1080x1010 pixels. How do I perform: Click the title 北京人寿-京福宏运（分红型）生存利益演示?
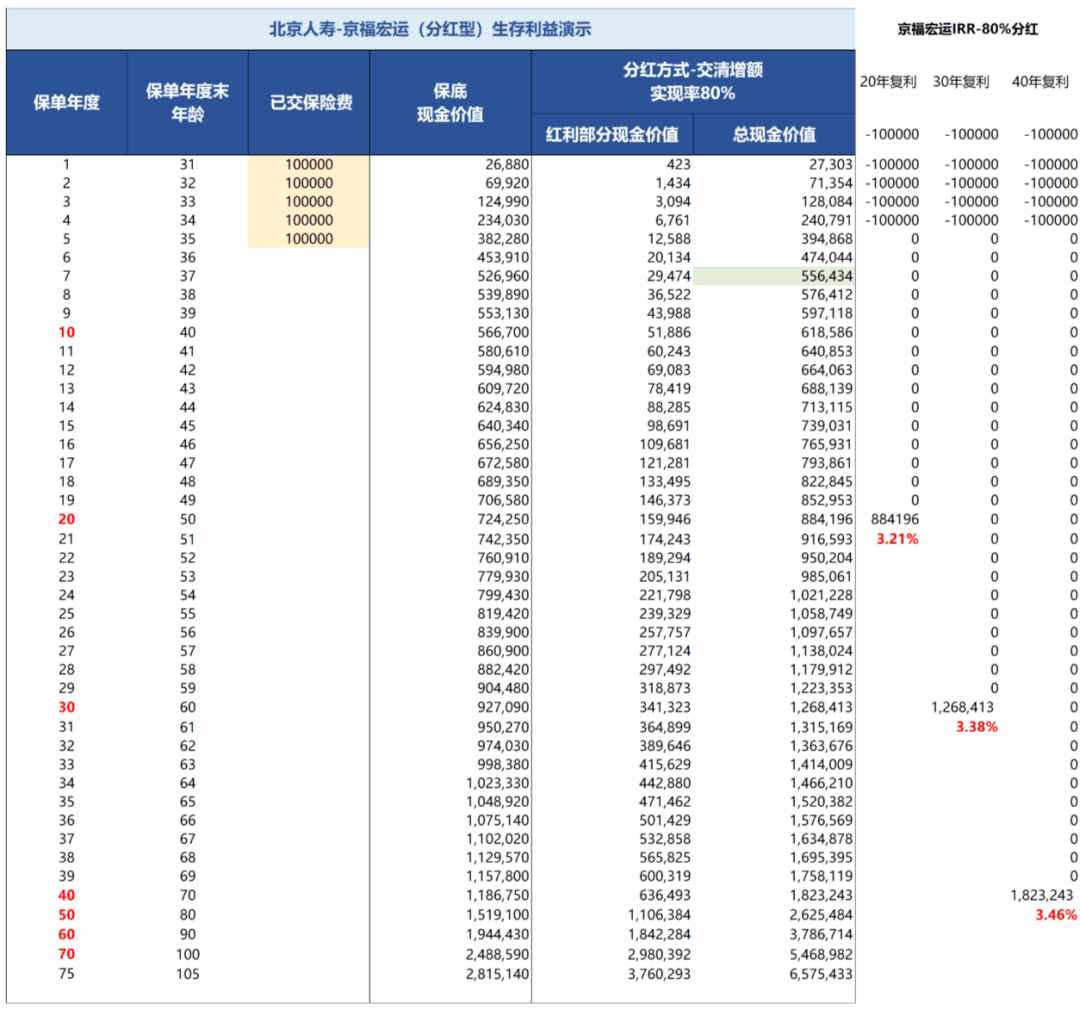(x=430, y=29)
